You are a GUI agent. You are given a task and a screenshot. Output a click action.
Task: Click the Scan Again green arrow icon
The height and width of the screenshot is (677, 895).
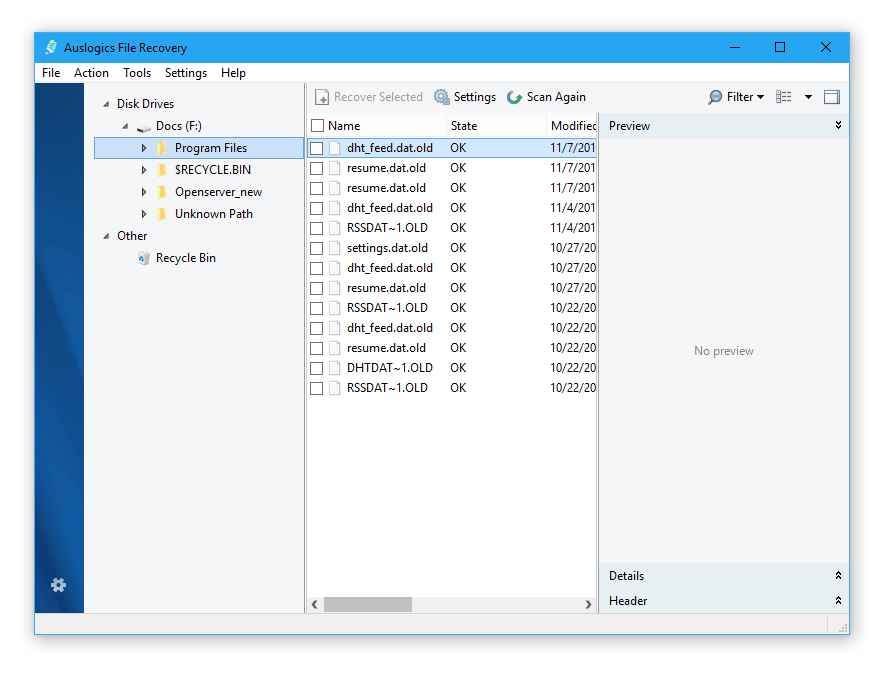[x=514, y=98]
